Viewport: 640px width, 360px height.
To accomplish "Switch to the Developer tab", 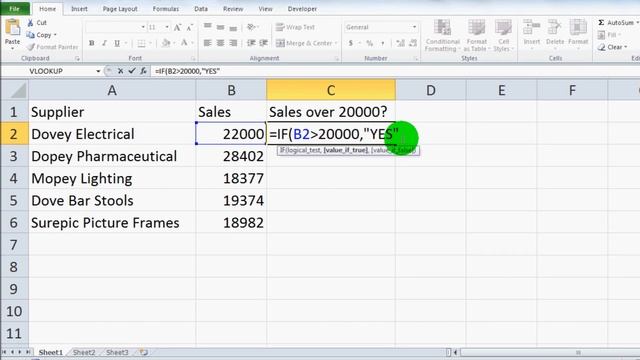I will coord(302,9).
